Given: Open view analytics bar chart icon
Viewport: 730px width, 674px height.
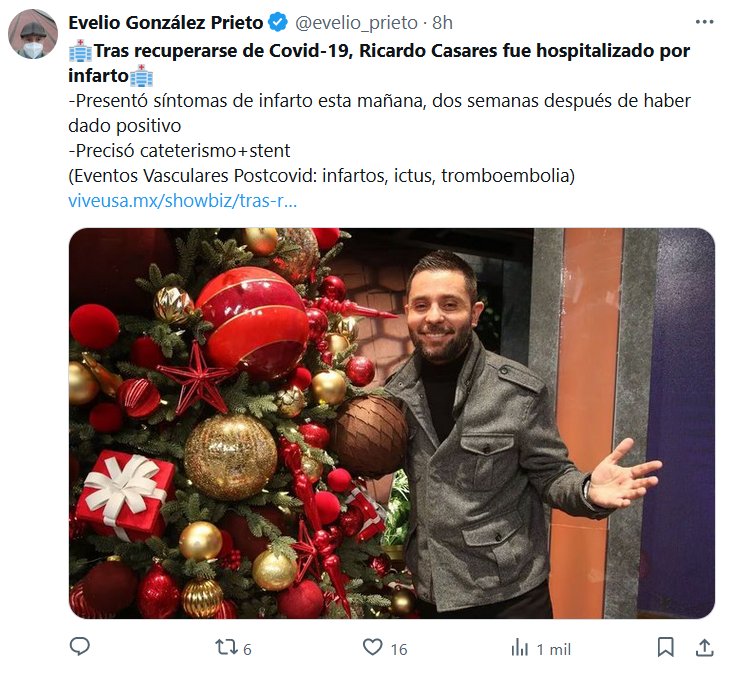Looking at the screenshot, I should (x=520, y=648).
